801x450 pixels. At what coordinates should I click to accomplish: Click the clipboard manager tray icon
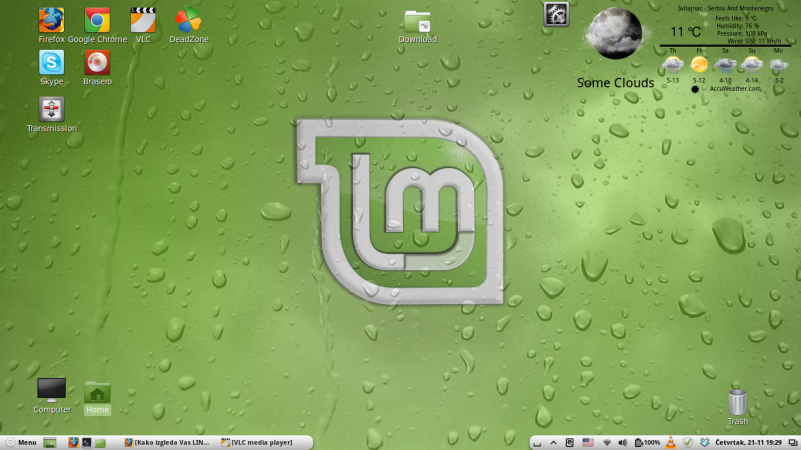tap(570, 443)
